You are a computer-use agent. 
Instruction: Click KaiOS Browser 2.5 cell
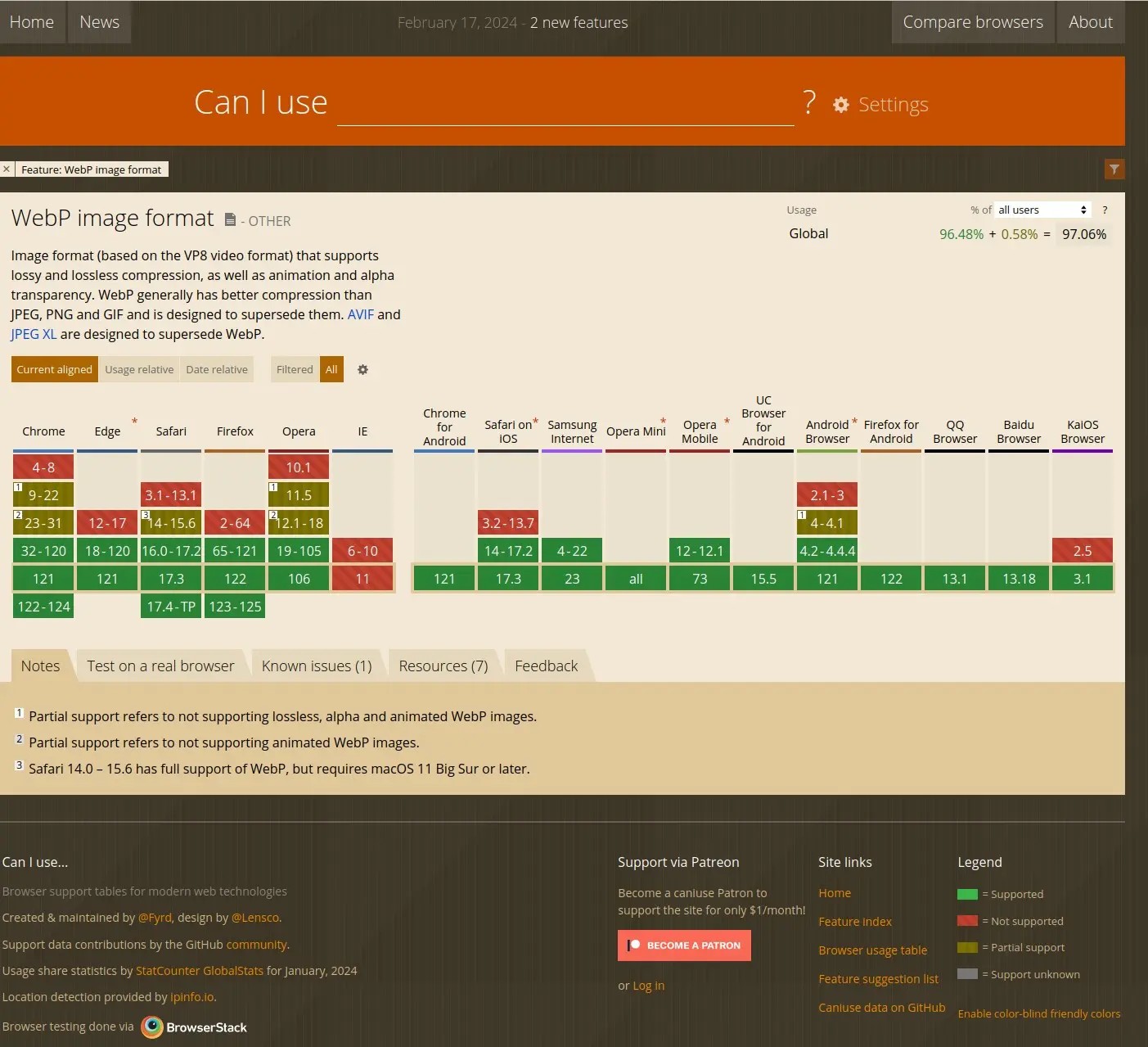coord(1083,551)
